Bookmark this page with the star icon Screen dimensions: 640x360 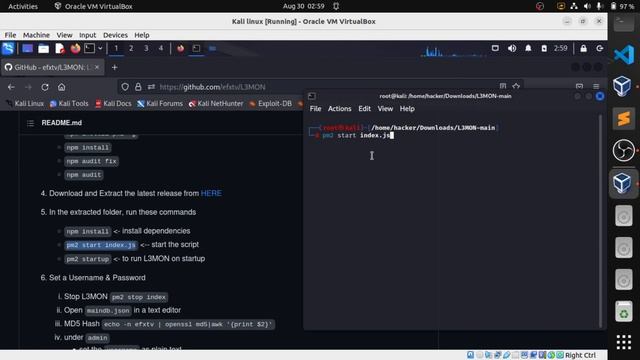coord(516,86)
